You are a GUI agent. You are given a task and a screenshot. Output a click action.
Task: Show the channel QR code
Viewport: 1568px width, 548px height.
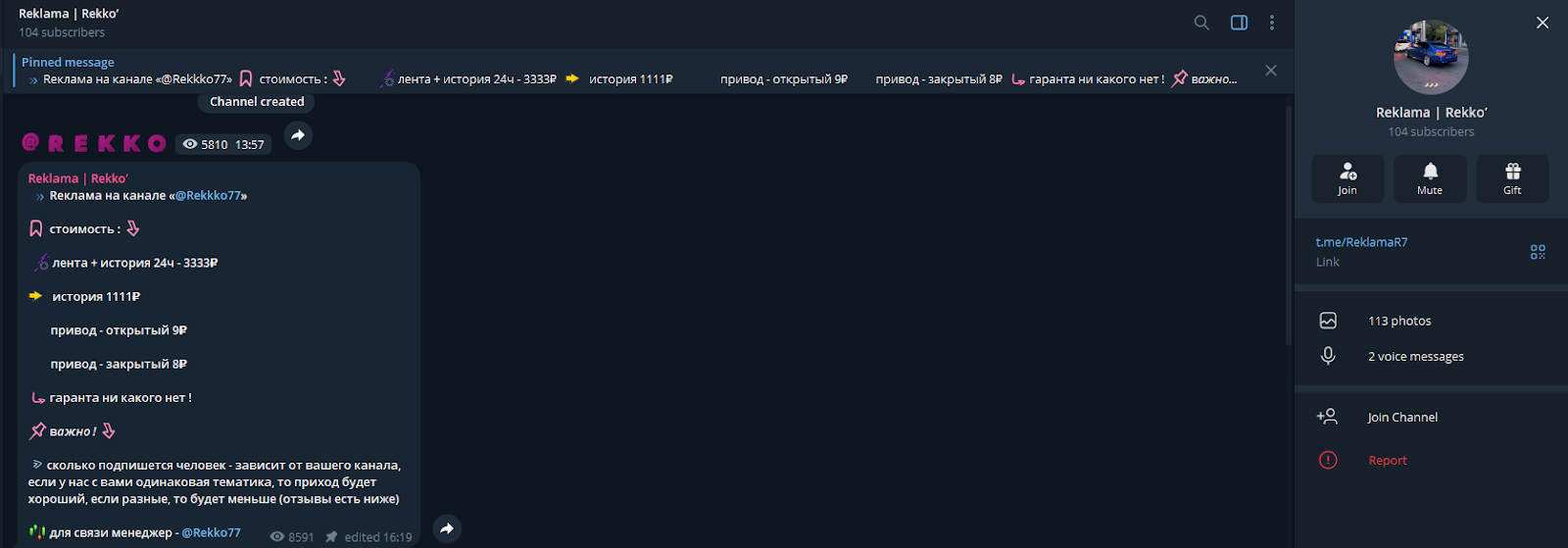coord(1538,252)
